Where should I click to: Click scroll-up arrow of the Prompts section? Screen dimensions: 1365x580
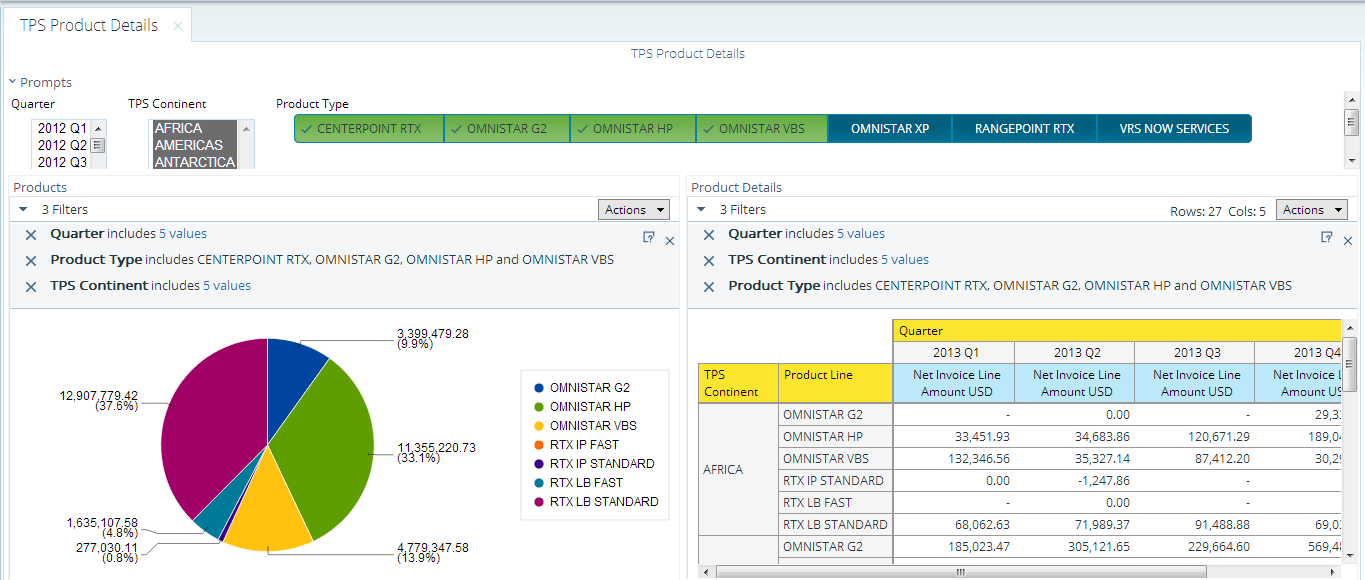point(1352,99)
